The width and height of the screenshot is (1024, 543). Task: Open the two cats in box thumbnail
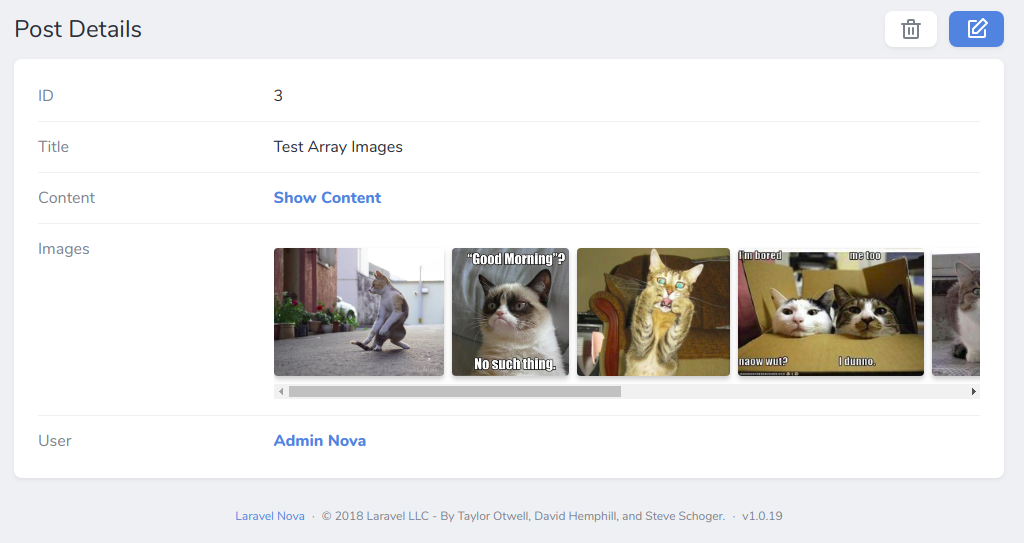[831, 312]
